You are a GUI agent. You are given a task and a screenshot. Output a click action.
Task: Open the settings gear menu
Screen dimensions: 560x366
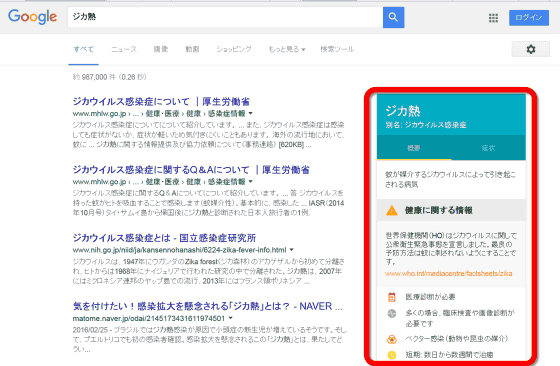(x=531, y=49)
